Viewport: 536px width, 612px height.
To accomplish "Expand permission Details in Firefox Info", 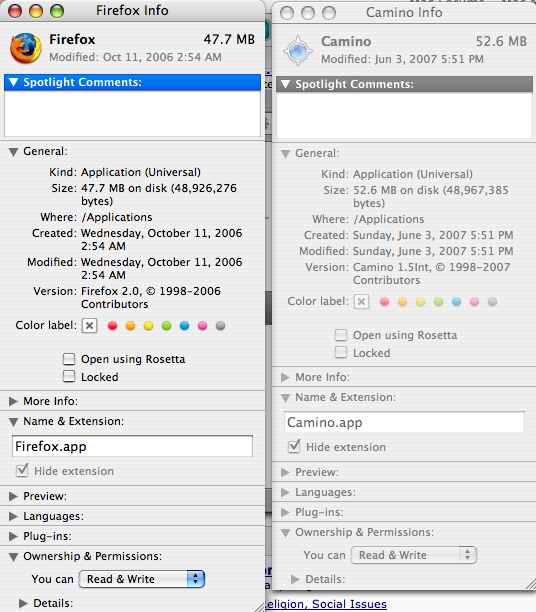I will pyautogui.click(x=23, y=603).
